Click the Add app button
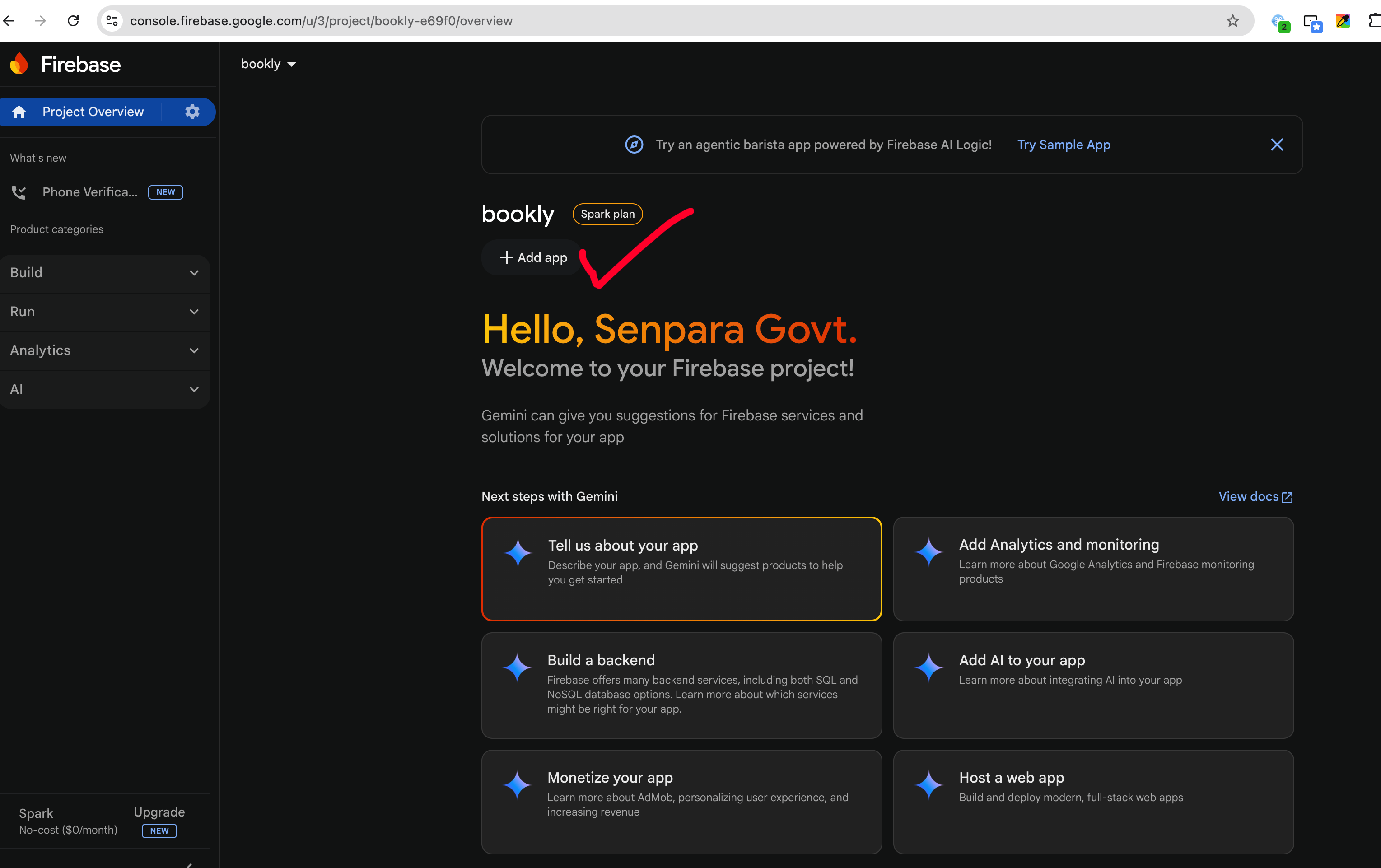The width and height of the screenshot is (1381, 868). pos(533,257)
